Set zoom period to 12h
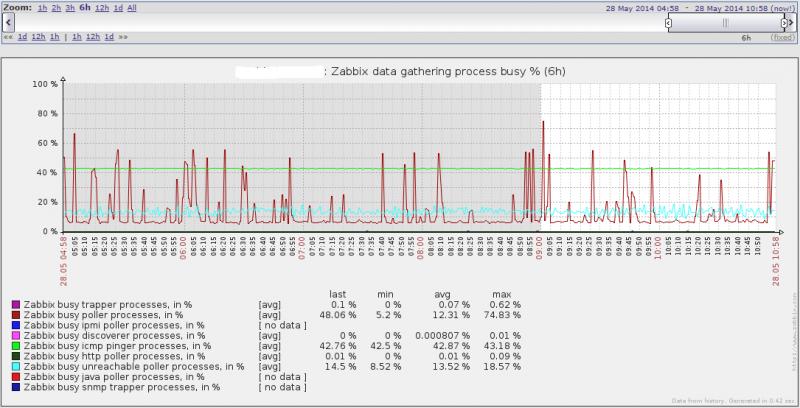 (x=102, y=8)
